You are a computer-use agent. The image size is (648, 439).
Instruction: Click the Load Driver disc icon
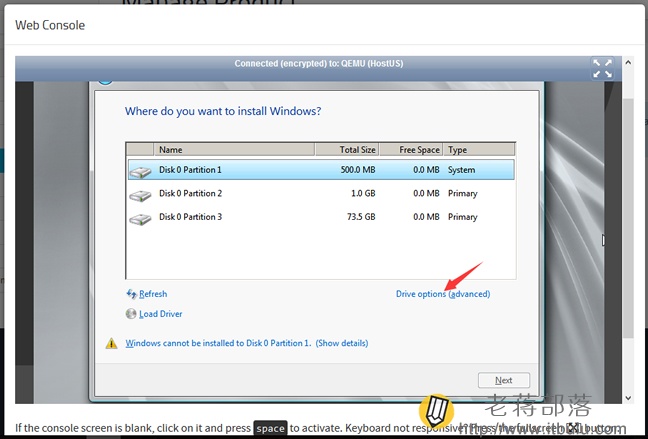(x=131, y=314)
